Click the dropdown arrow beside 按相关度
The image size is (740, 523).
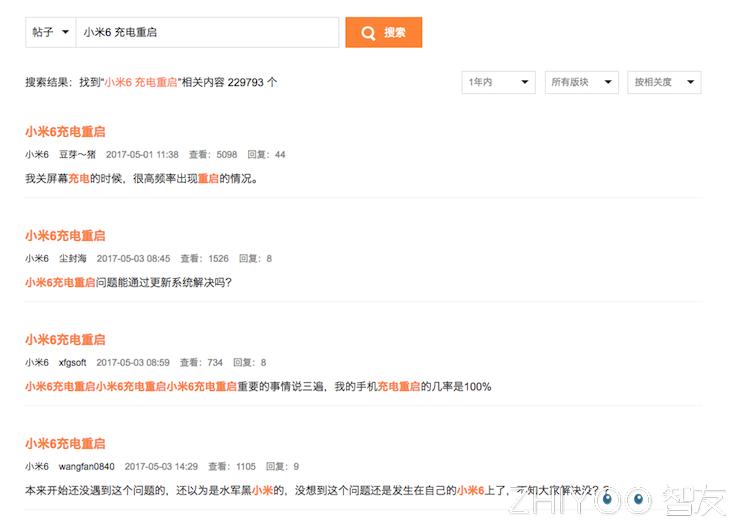pos(690,82)
